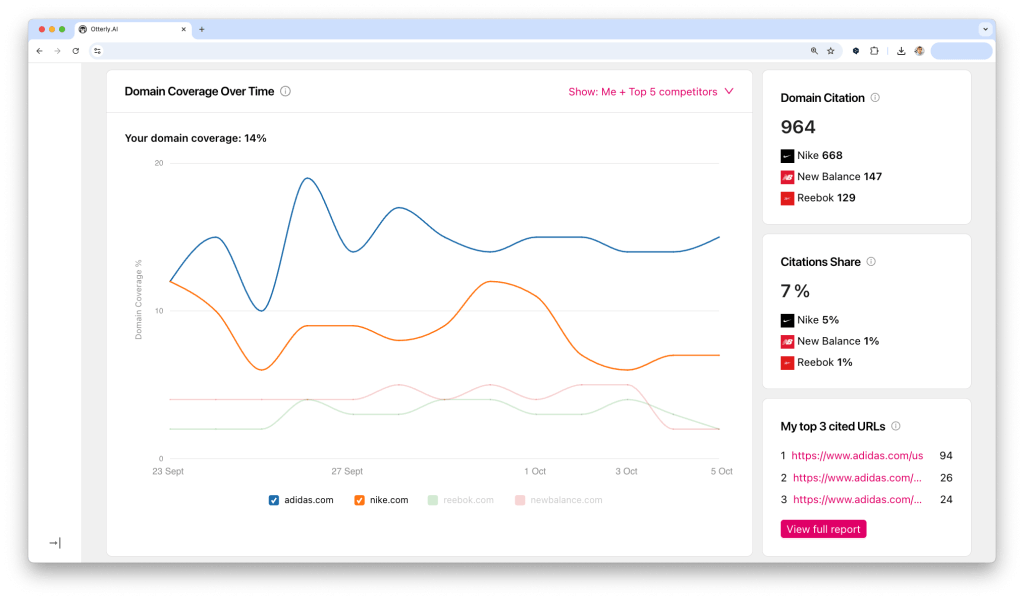
Task: Click the 5 Oct axis label
Action: [x=722, y=471]
